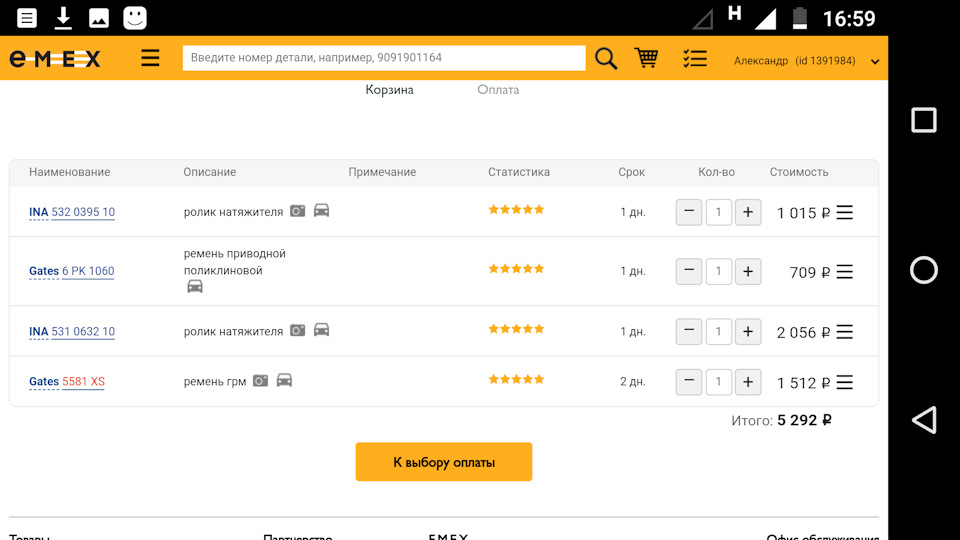This screenshot has height=540, width=960.
Task: Open part number link 532 0395 10
Action: (83, 212)
